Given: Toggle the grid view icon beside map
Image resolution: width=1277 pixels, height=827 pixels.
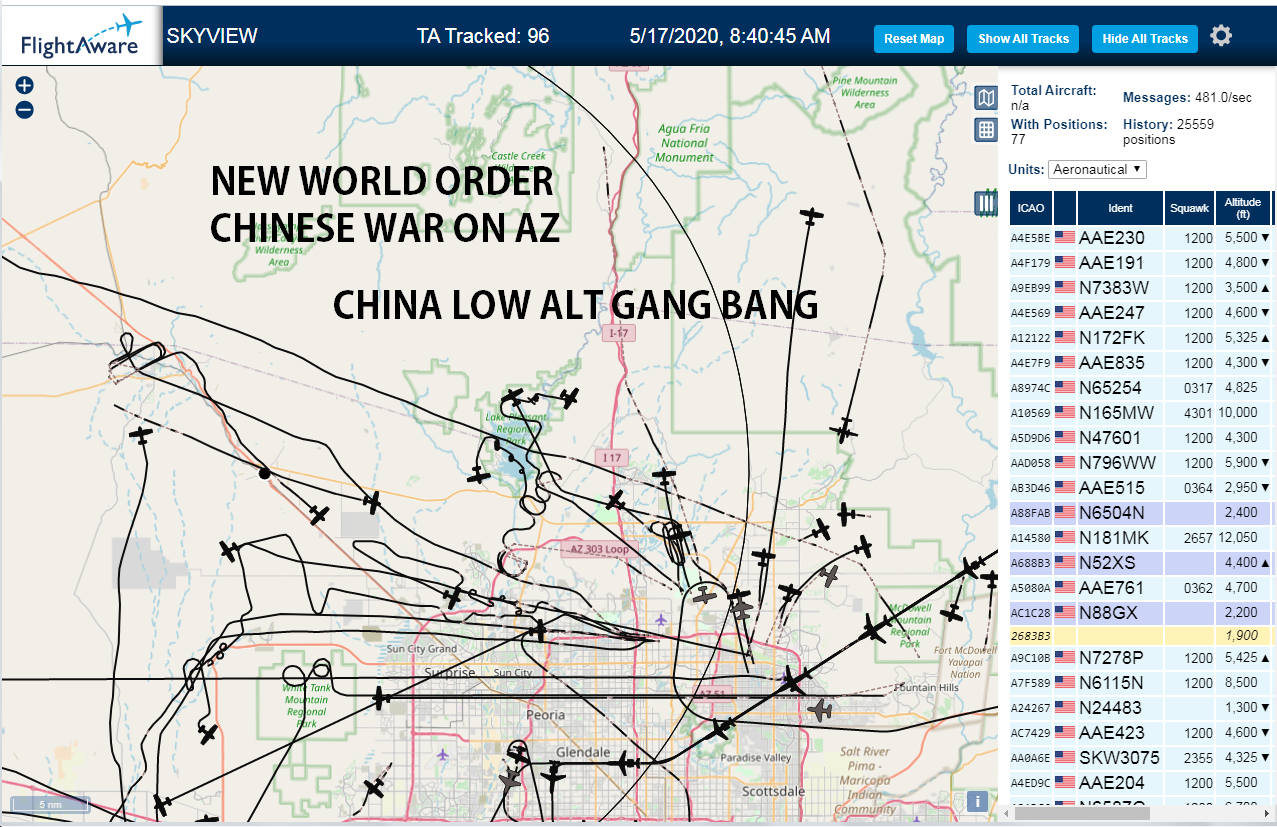Looking at the screenshot, I should pos(986,129).
